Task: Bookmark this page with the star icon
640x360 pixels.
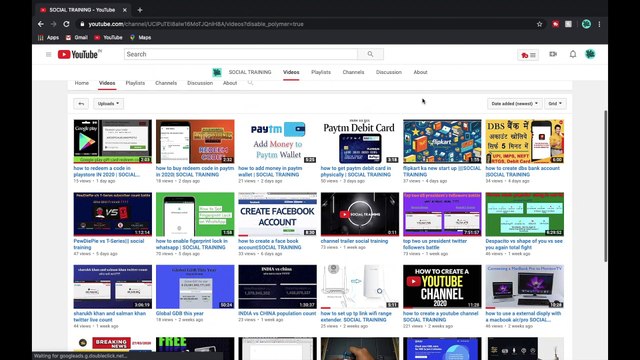Action: tap(539, 24)
